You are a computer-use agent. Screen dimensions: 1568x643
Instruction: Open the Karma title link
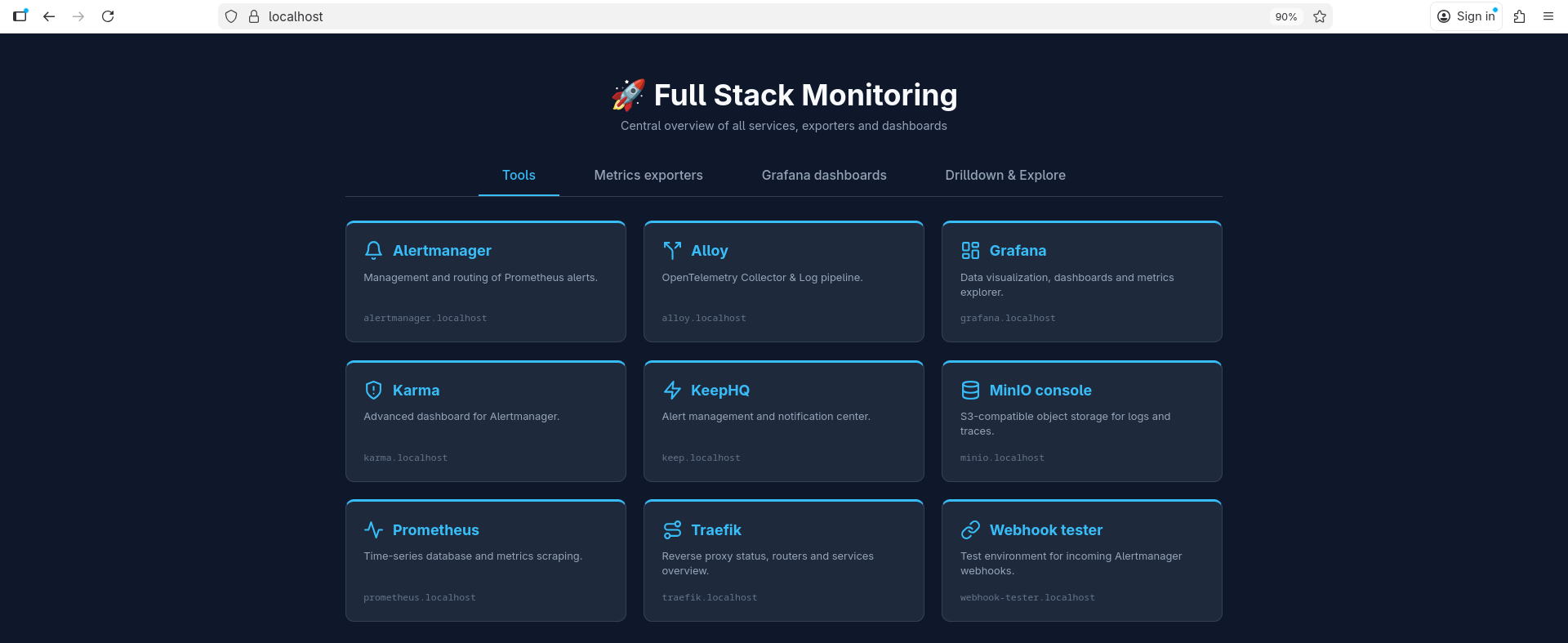click(x=416, y=391)
